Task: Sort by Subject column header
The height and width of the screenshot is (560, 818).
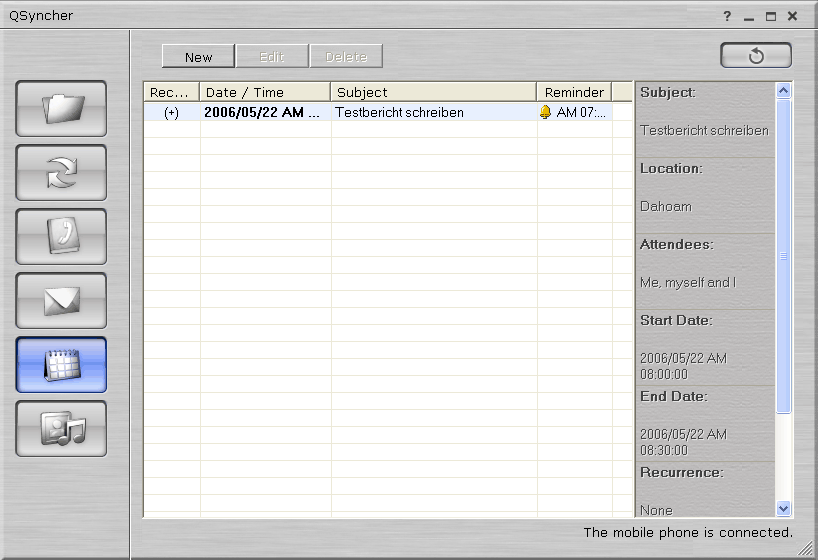Action: (x=434, y=92)
